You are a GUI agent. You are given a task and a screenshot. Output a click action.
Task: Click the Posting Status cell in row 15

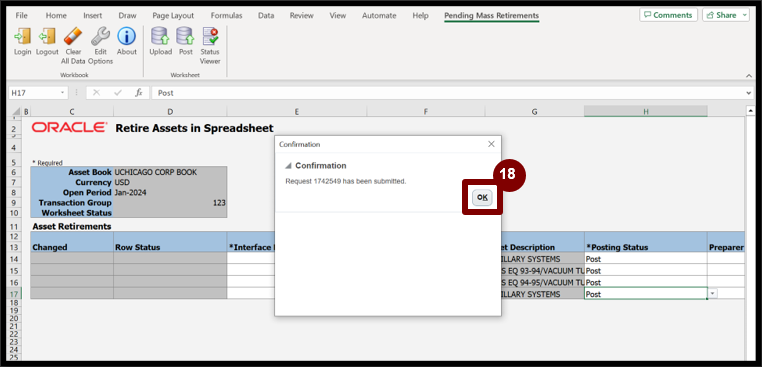pos(646,270)
